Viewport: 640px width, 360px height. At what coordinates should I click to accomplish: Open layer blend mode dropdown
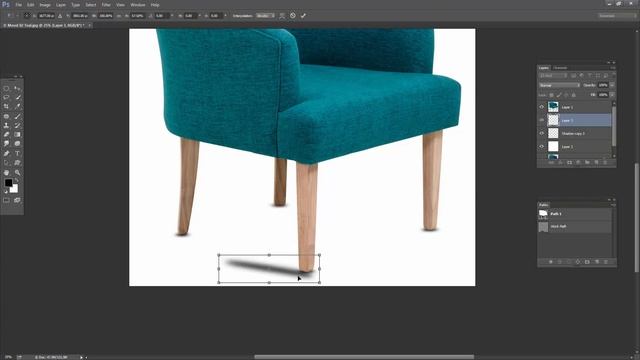pos(559,85)
